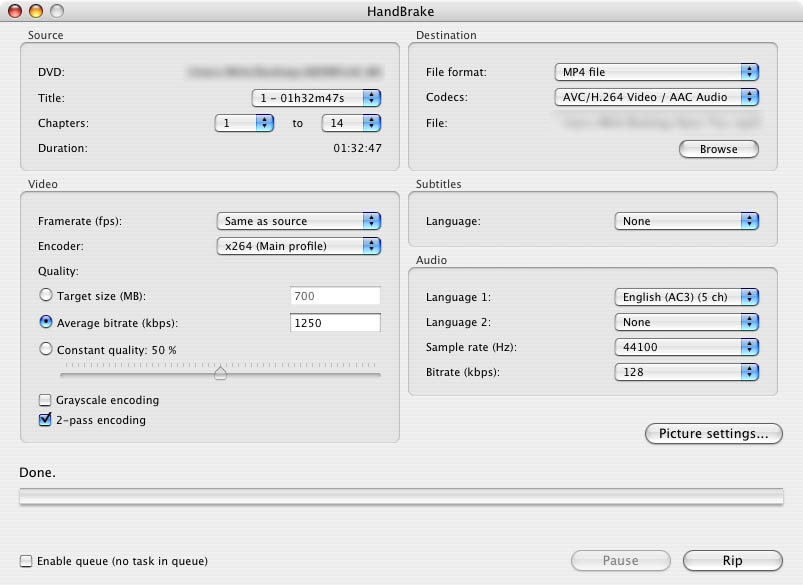
Task: Open the Subtitles Language dropdown
Action: coord(687,221)
